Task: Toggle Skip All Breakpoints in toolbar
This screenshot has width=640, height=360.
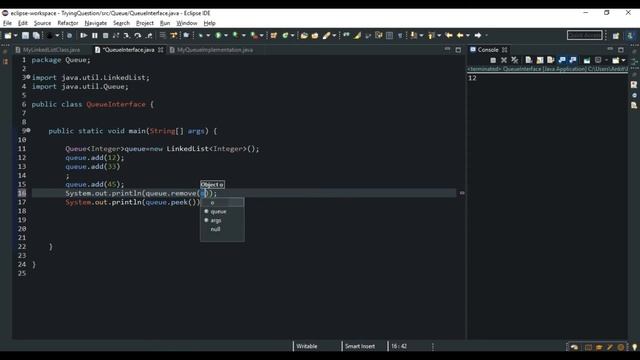Action: [69, 36]
